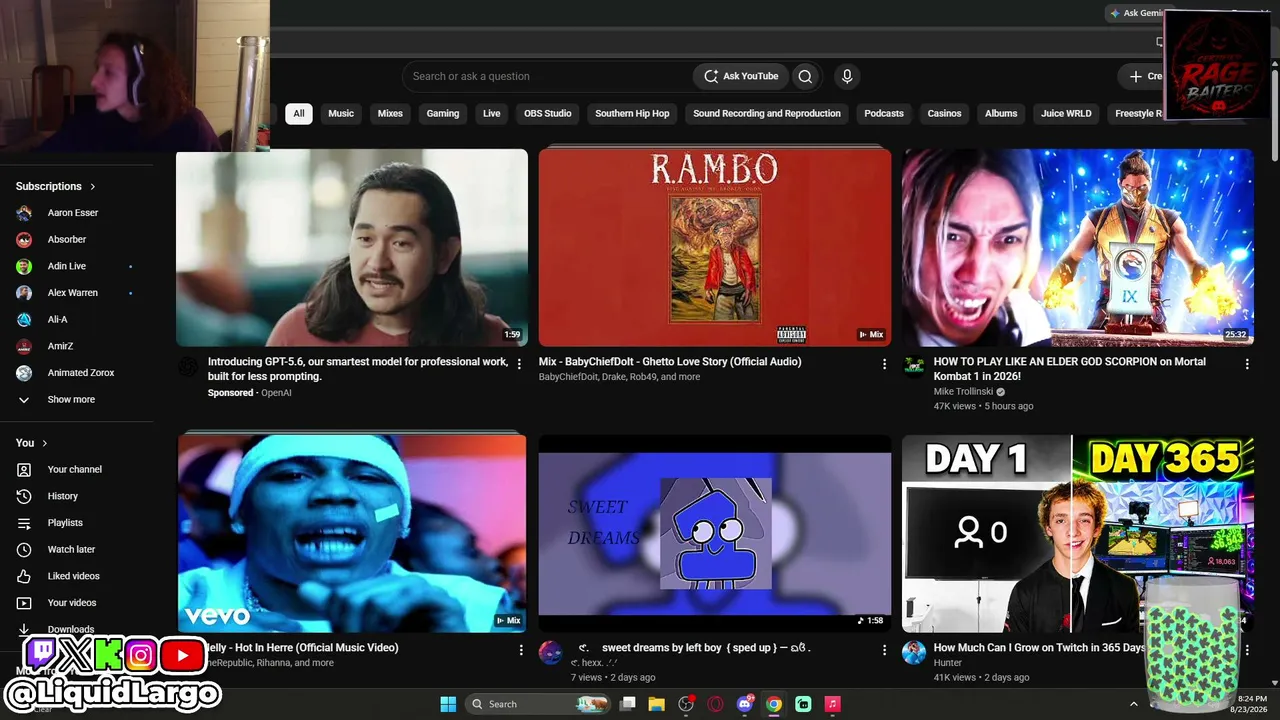The width and height of the screenshot is (1280, 720).
Task: Open more options for sweet dreams video
Action: click(884, 650)
